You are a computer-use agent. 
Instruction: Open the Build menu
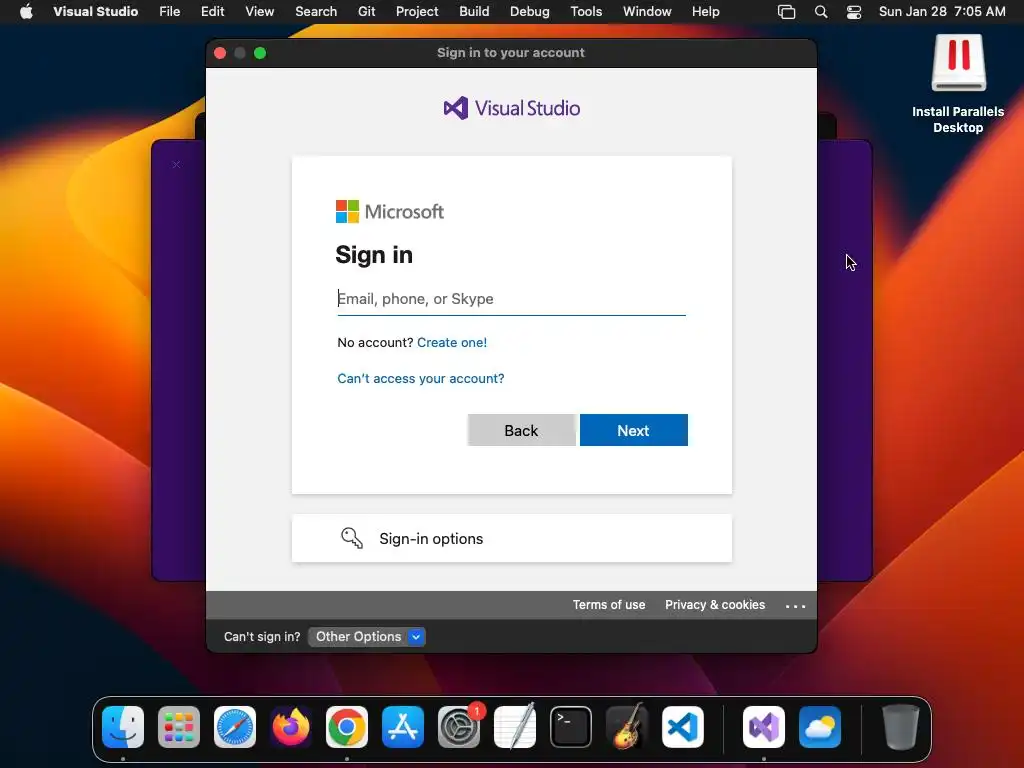pos(474,11)
